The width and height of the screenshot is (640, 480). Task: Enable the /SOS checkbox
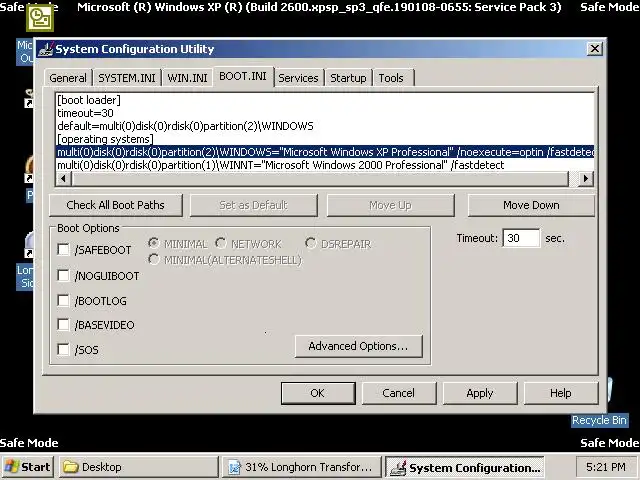coord(63,349)
